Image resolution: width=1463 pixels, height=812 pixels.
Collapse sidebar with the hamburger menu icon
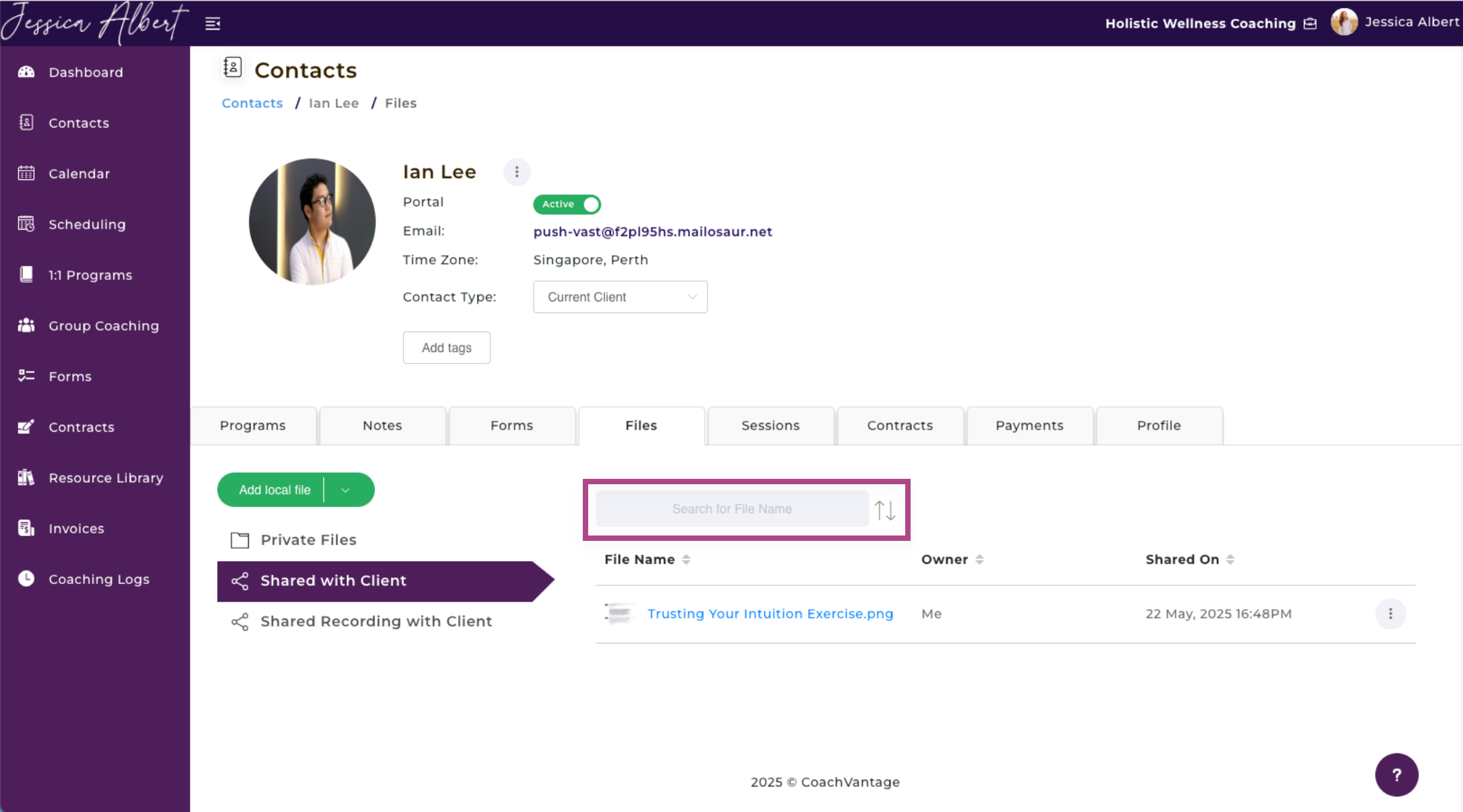(x=212, y=24)
